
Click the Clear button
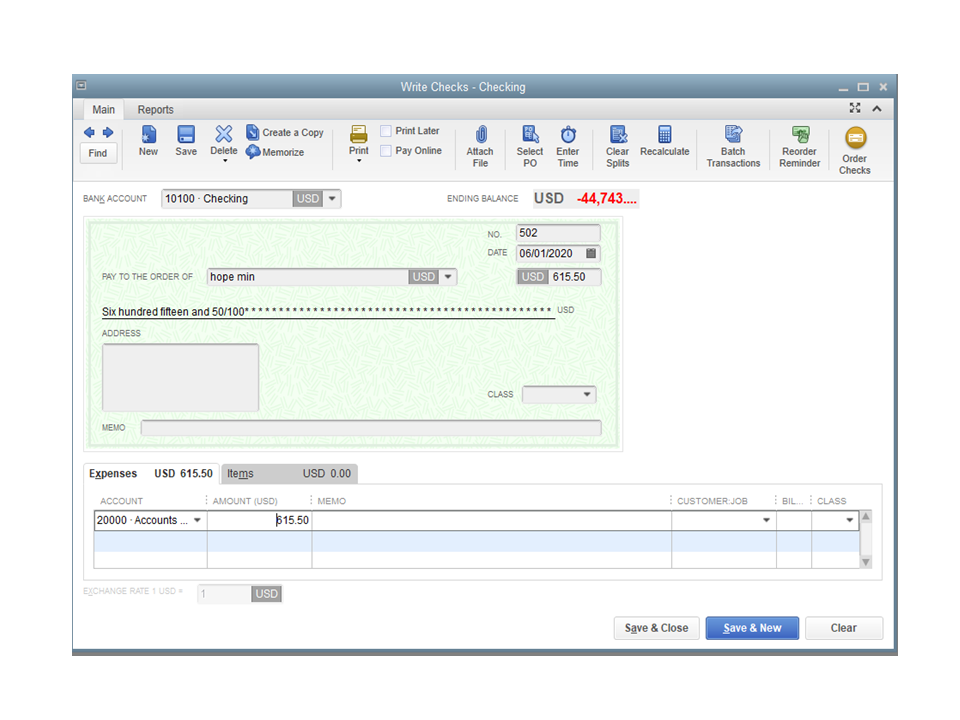pos(844,628)
